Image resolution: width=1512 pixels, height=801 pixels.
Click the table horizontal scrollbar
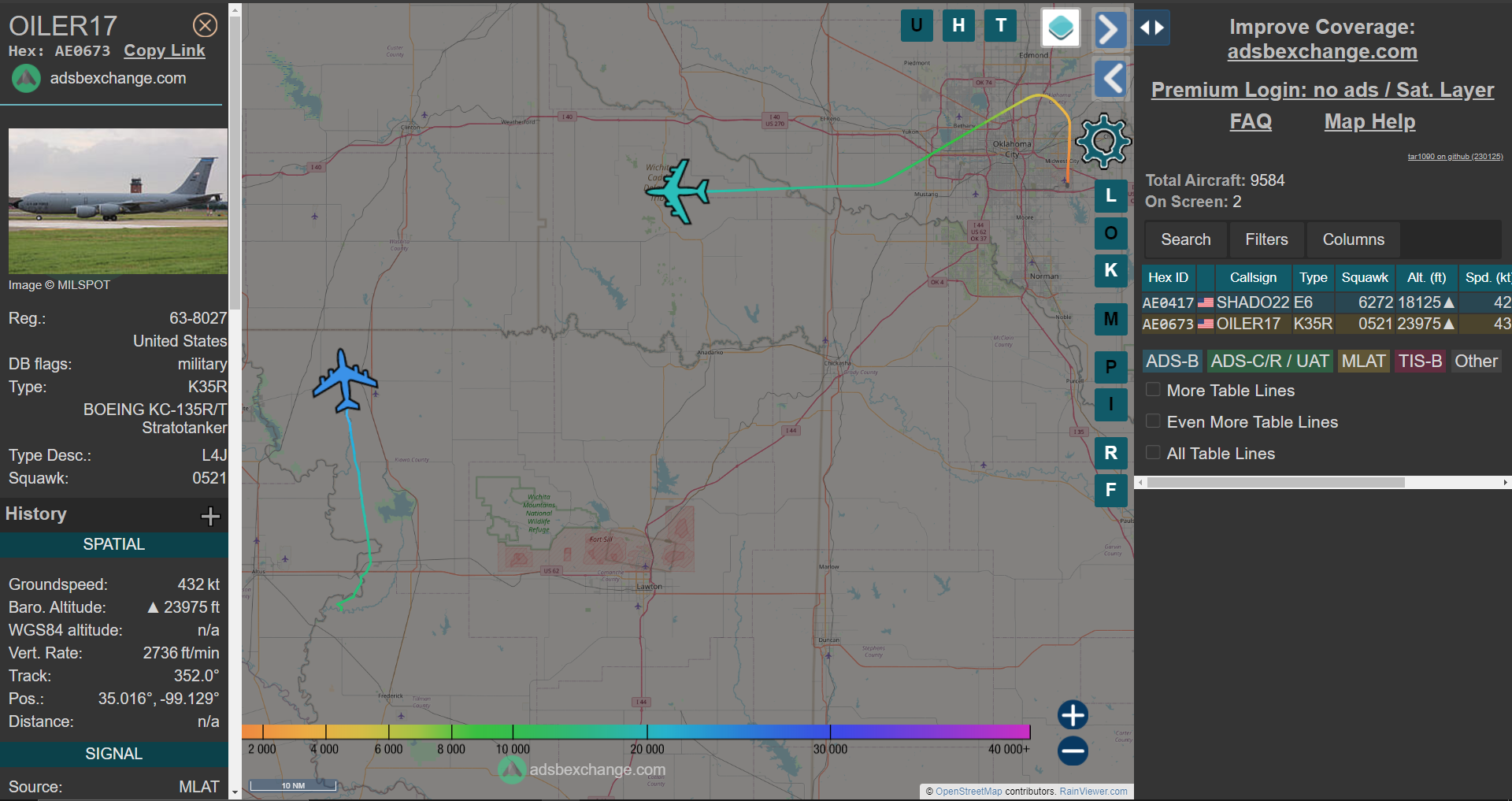click(x=1276, y=482)
